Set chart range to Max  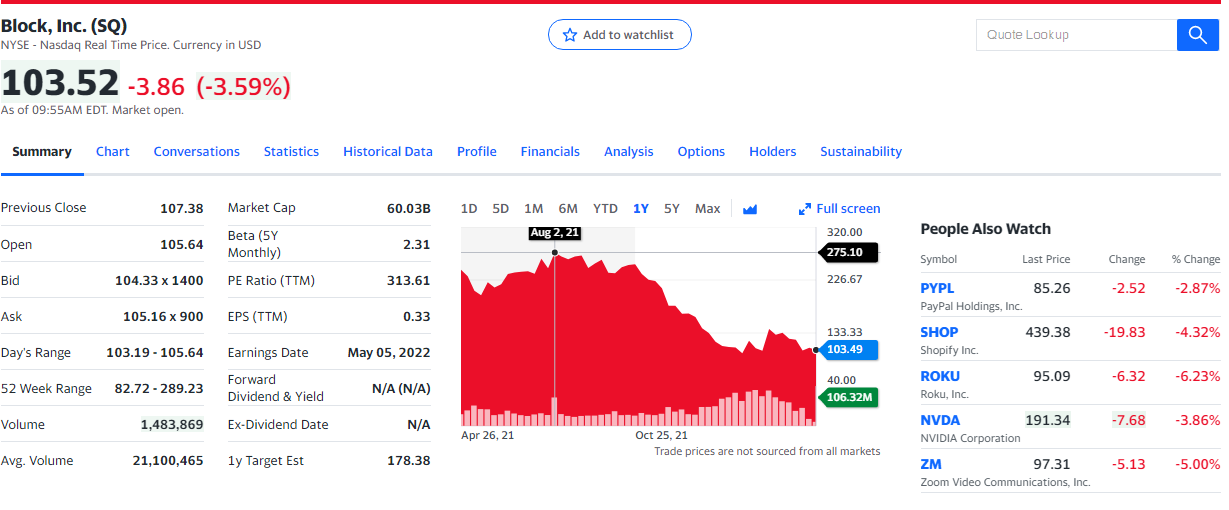click(x=708, y=208)
